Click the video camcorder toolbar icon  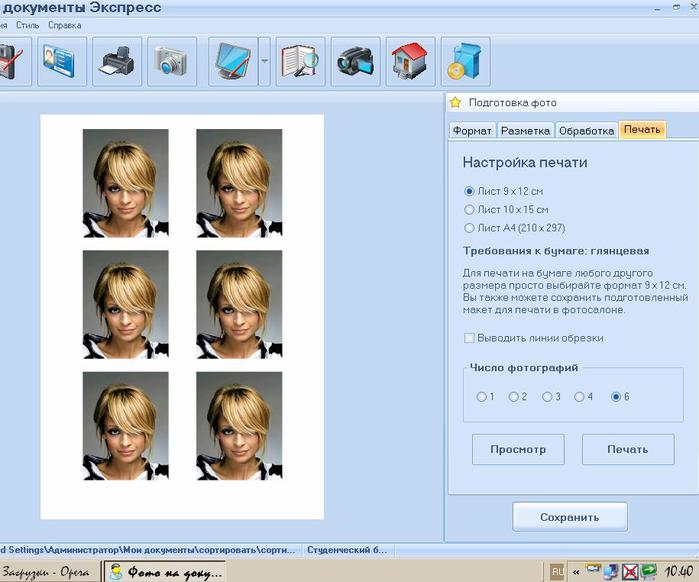tap(355, 61)
